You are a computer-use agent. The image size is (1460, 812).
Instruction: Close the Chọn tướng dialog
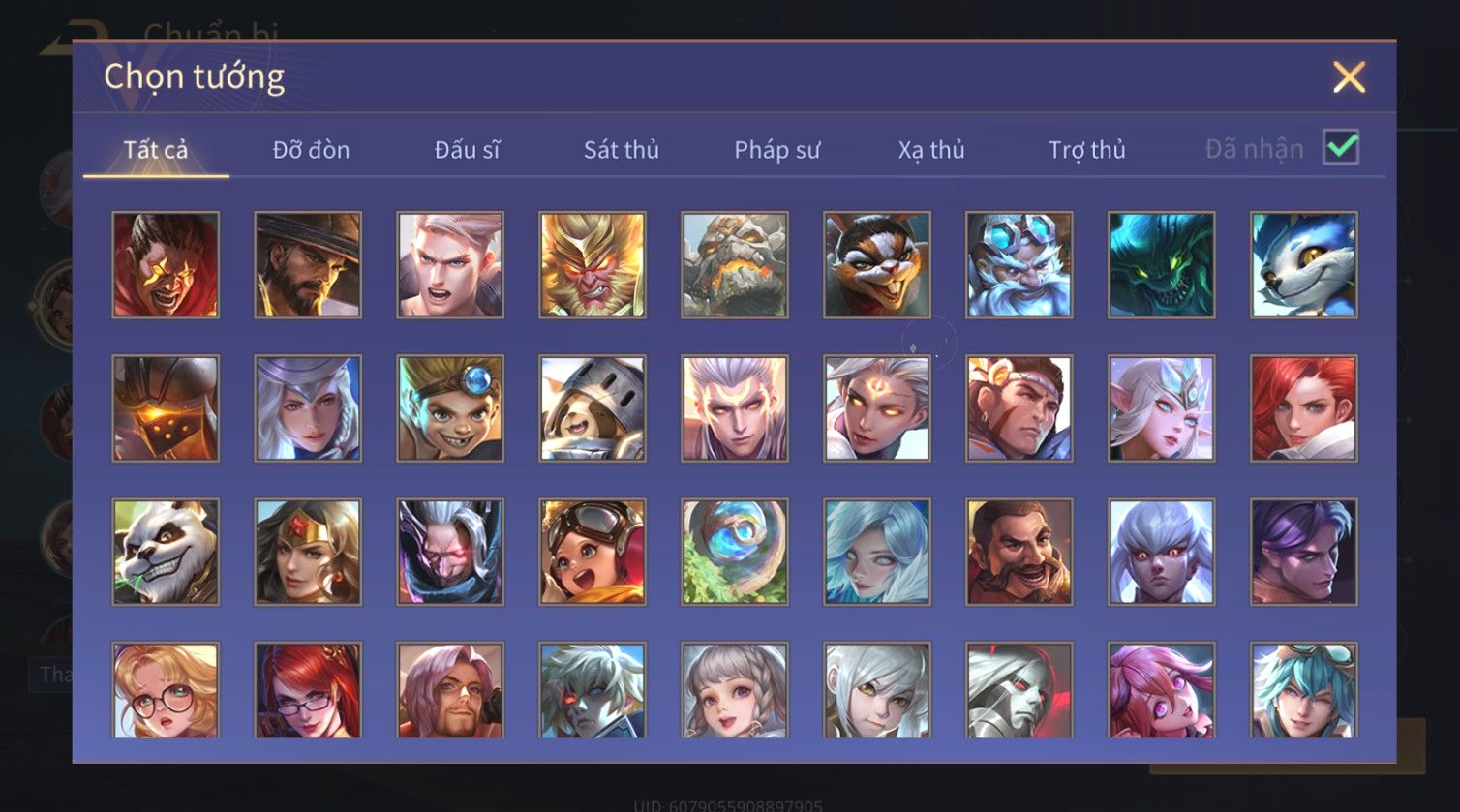pos(1349,76)
